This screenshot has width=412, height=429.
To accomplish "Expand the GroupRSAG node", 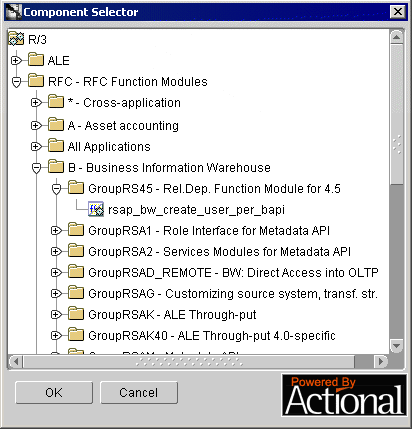I will 56,293.
